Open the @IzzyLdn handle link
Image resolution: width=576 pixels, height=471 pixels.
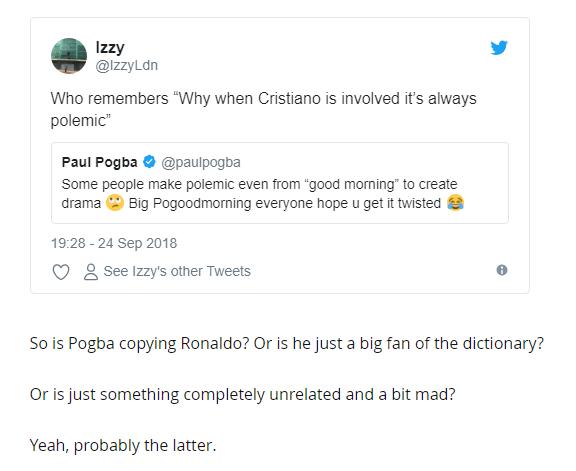127,65
